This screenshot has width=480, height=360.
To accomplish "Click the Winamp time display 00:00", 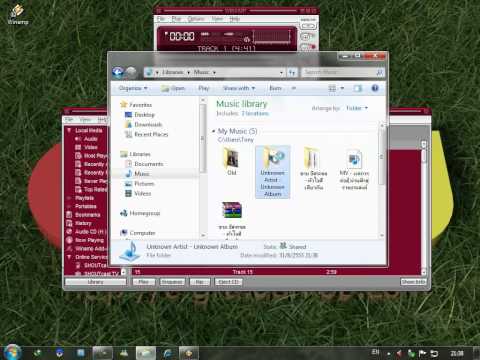I will (x=182, y=36).
